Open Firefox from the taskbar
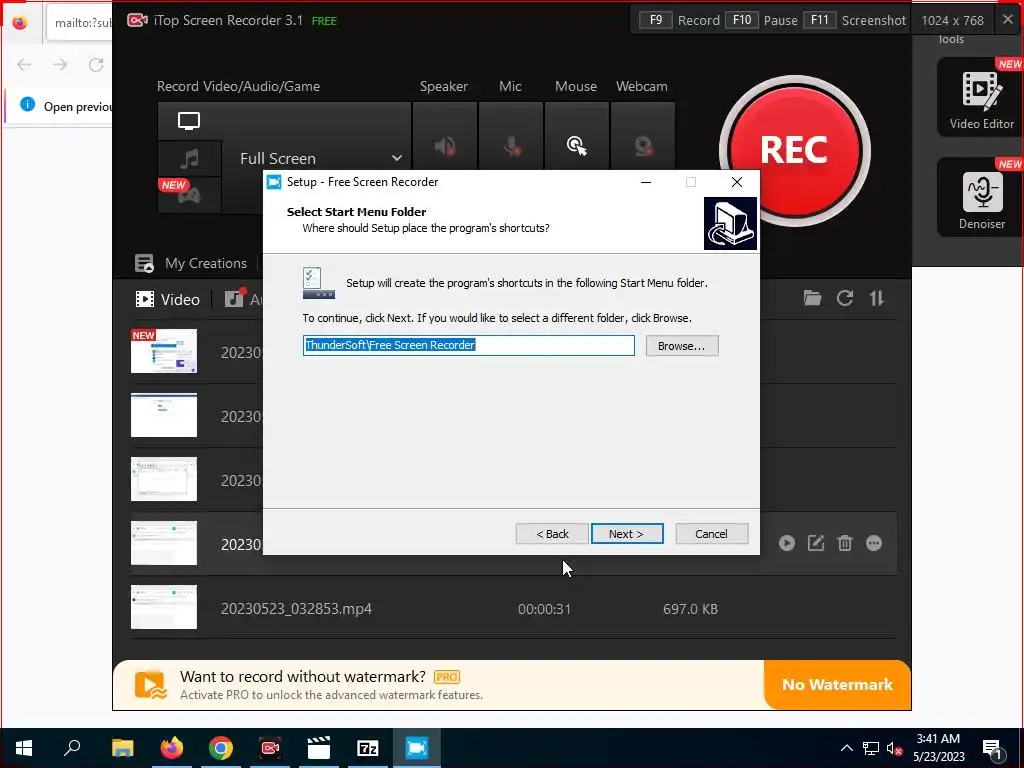 point(172,748)
